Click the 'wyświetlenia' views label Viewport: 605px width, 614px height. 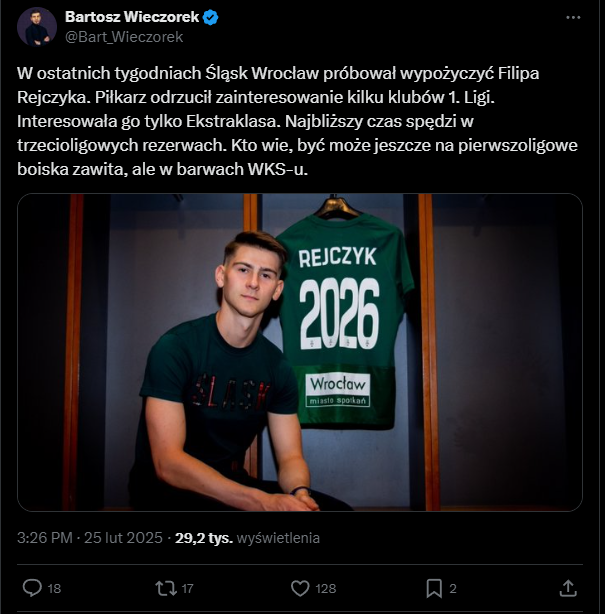tap(279, 538)
